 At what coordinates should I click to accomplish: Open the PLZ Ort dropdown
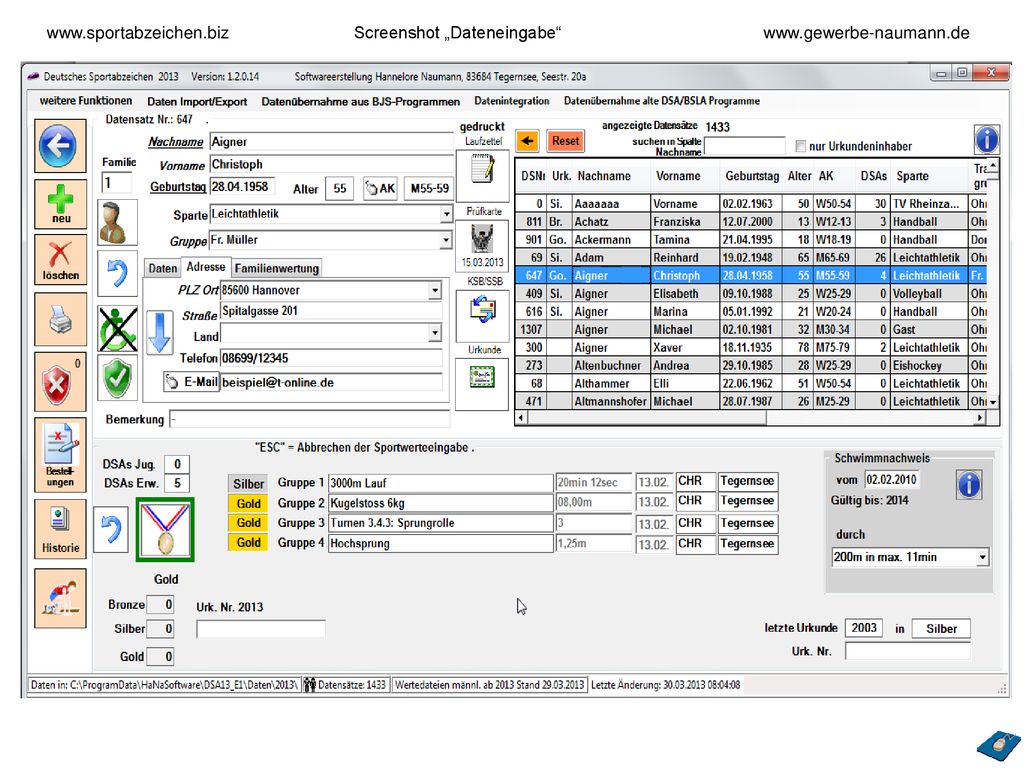point(434,290)
